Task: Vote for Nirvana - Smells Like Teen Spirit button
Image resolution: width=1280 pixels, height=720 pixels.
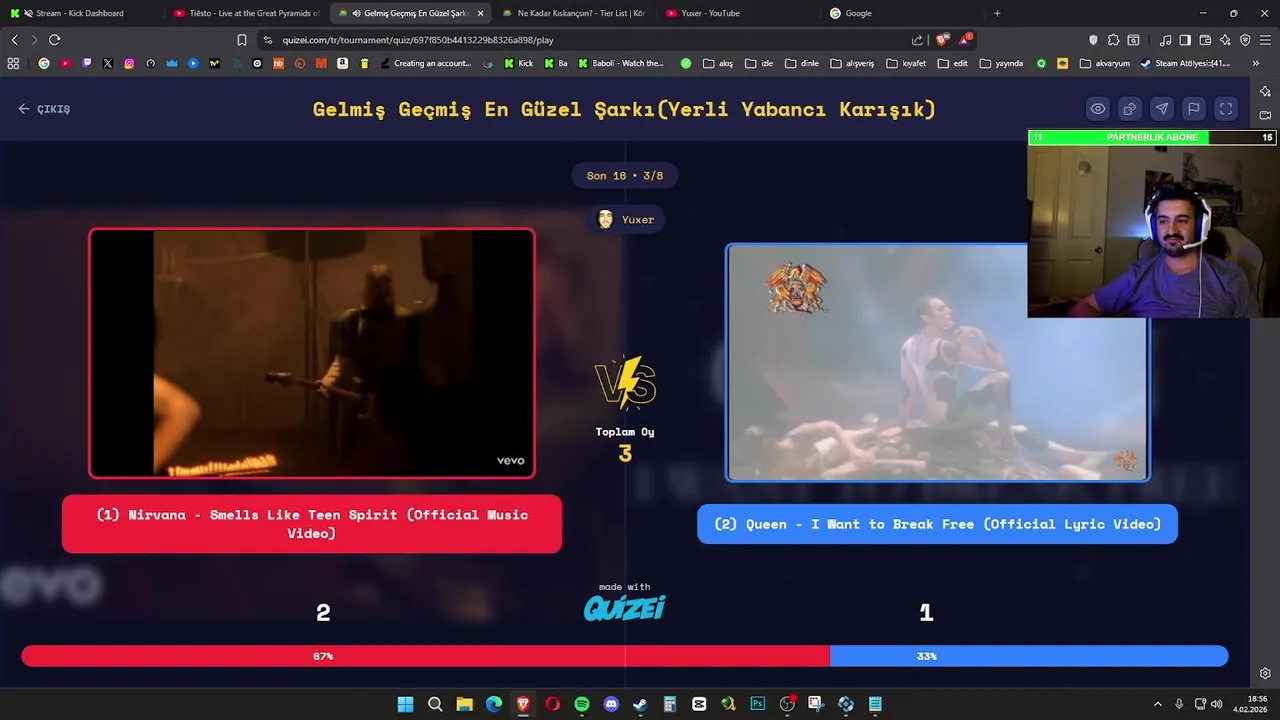Action: [x=312, y=524]
